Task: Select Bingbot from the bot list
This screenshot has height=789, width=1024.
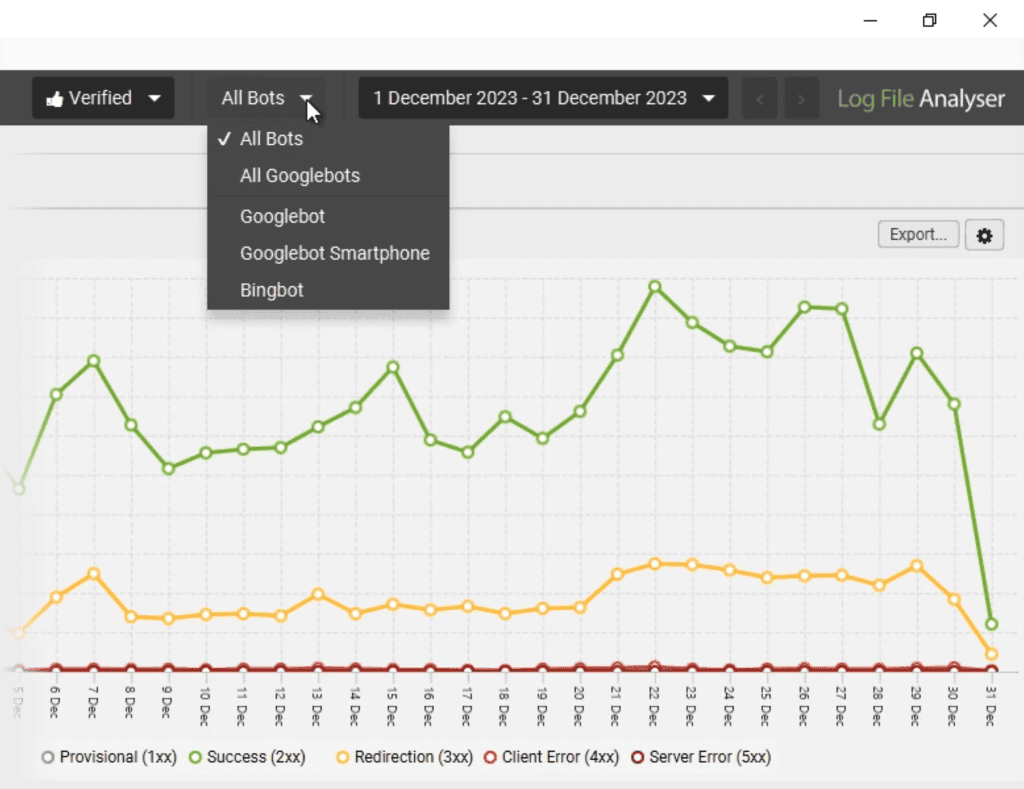Action: (271, 290)
